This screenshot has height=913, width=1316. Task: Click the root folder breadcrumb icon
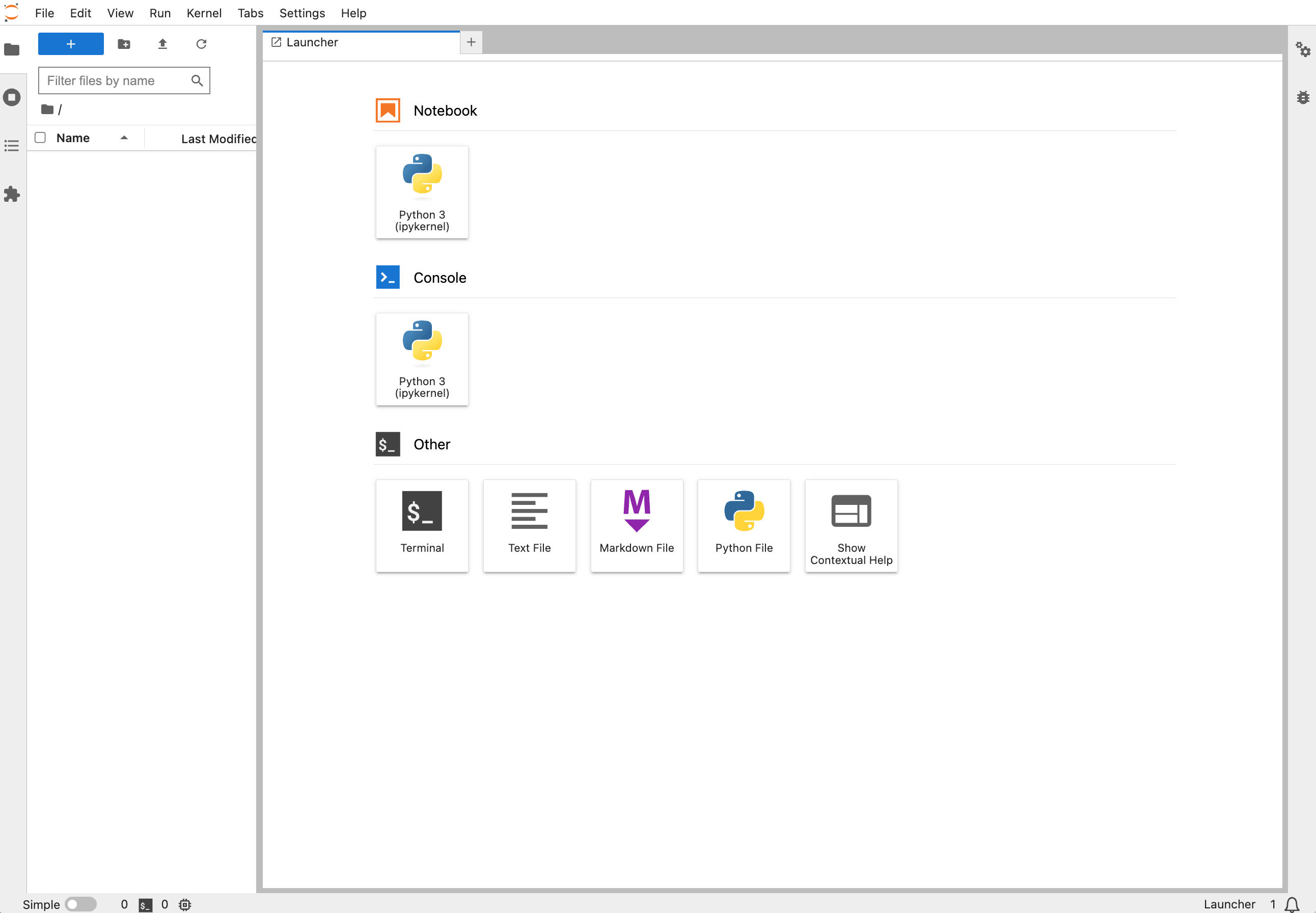point(47,109)
